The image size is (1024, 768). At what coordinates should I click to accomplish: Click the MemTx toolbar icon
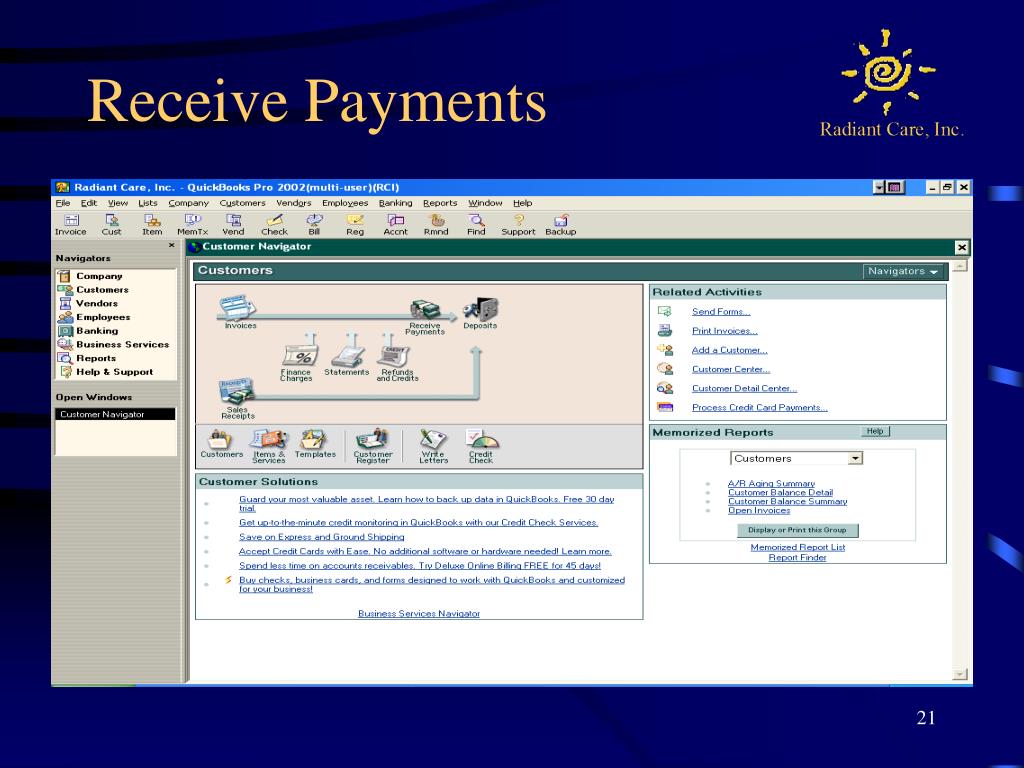click(x=193, y=225)
